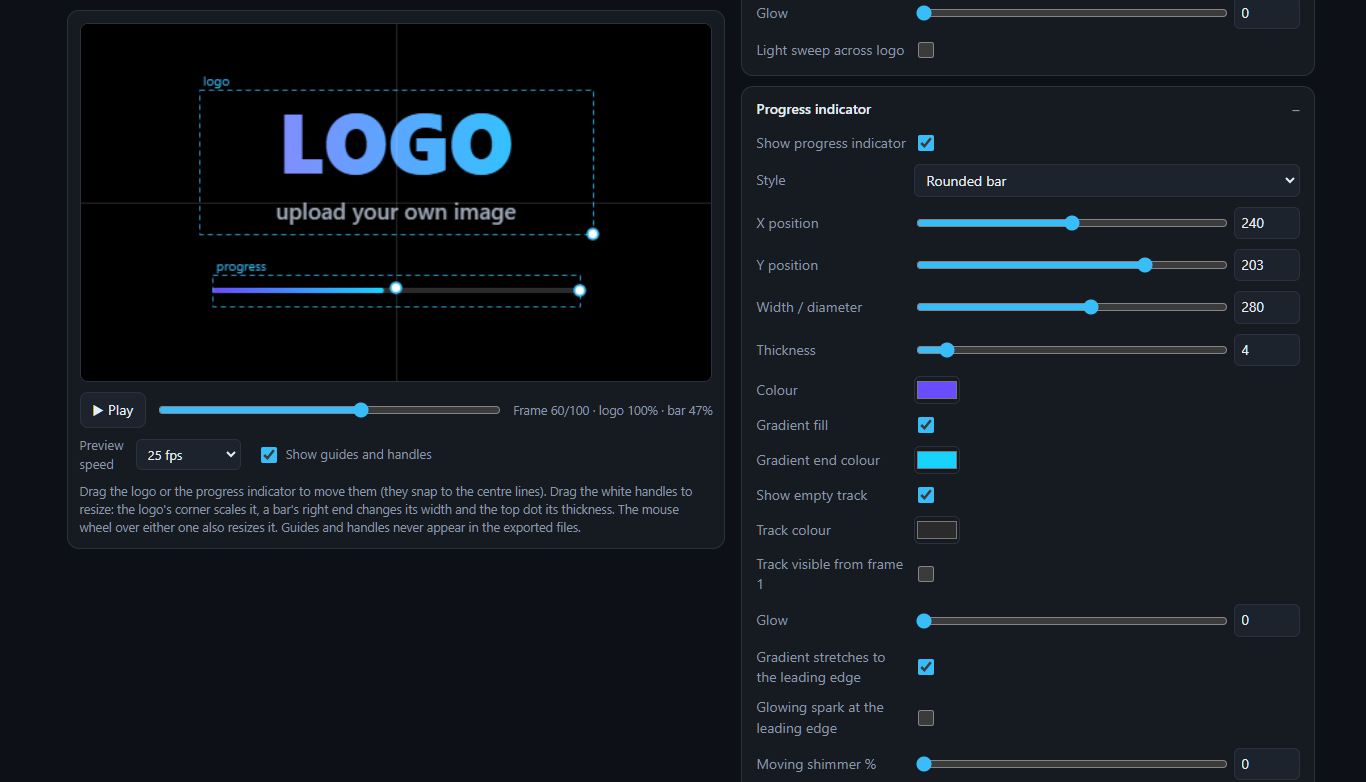Click the Y position value field 203
The height and width of the screenshot is (782, 1366).
coord(1266,265)
